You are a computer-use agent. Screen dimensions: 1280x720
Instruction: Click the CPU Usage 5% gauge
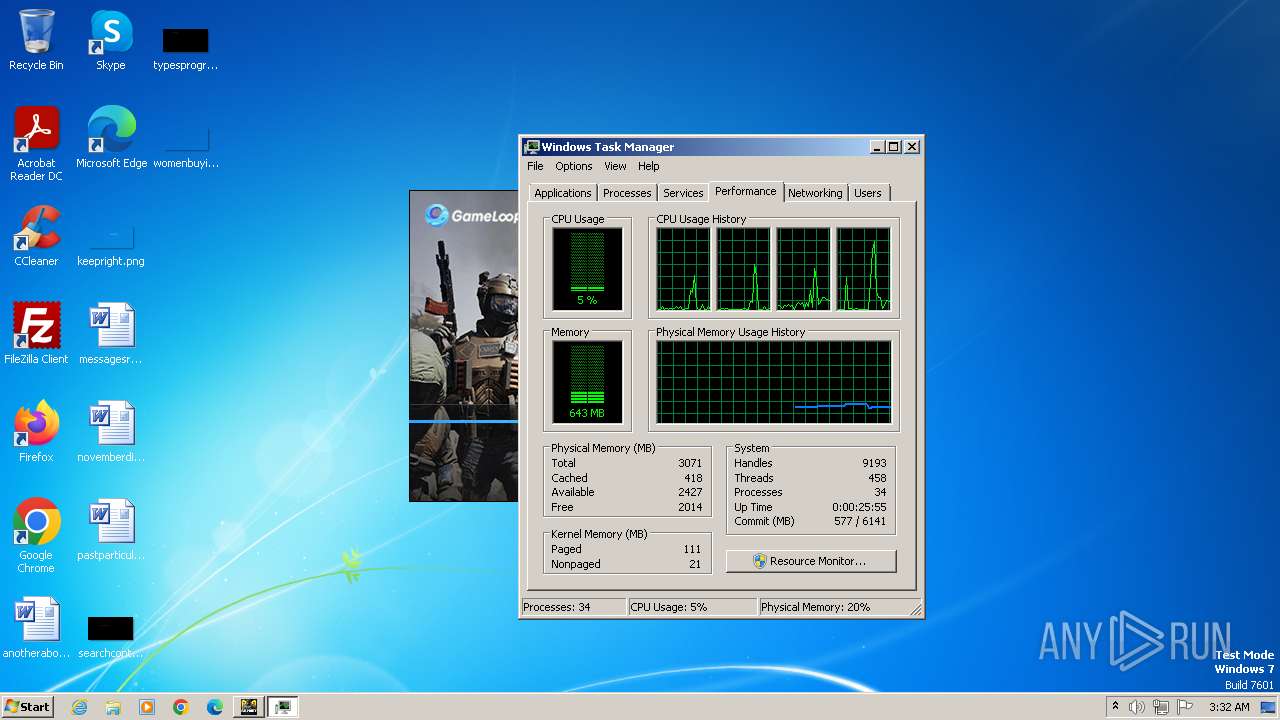(x=587, y=268)
